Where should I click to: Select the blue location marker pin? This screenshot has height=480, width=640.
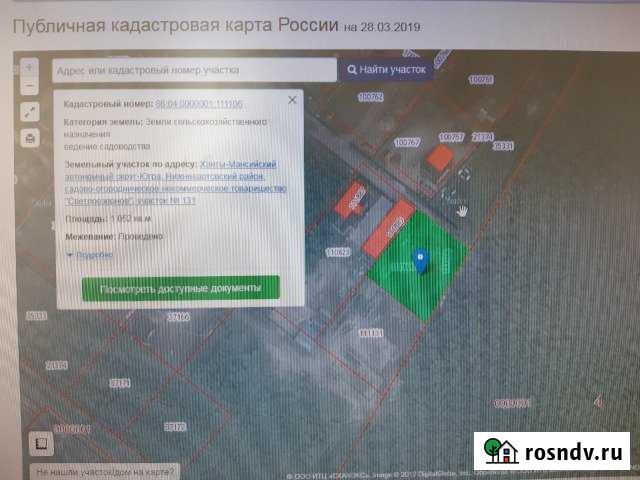420,260
